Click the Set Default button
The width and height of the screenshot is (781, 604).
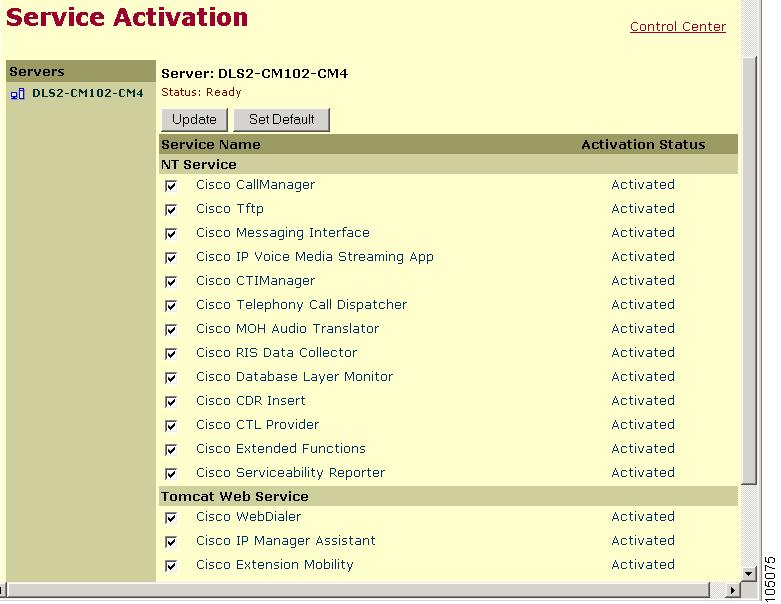[x=281, y=120]
